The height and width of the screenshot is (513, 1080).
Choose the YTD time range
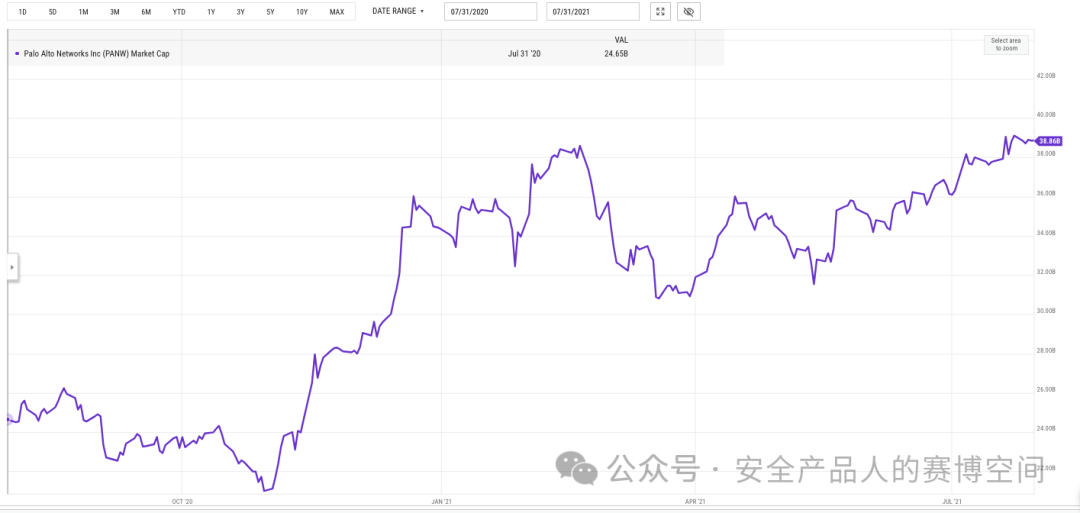pos(178,12)
